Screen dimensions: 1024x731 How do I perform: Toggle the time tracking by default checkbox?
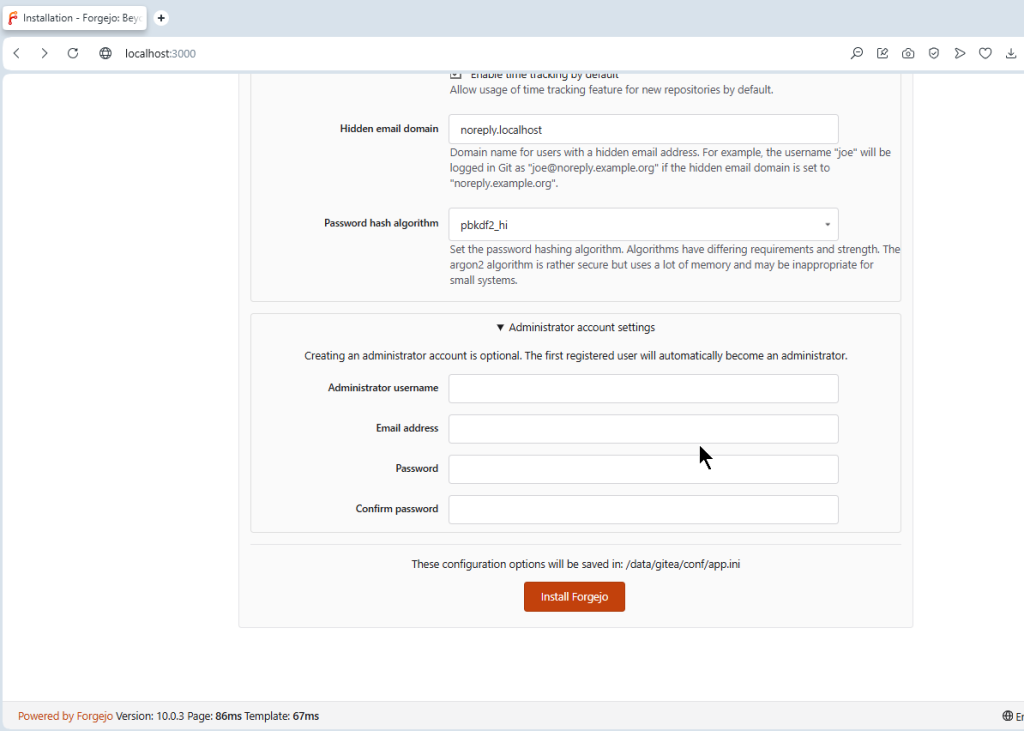coord(456,75)
